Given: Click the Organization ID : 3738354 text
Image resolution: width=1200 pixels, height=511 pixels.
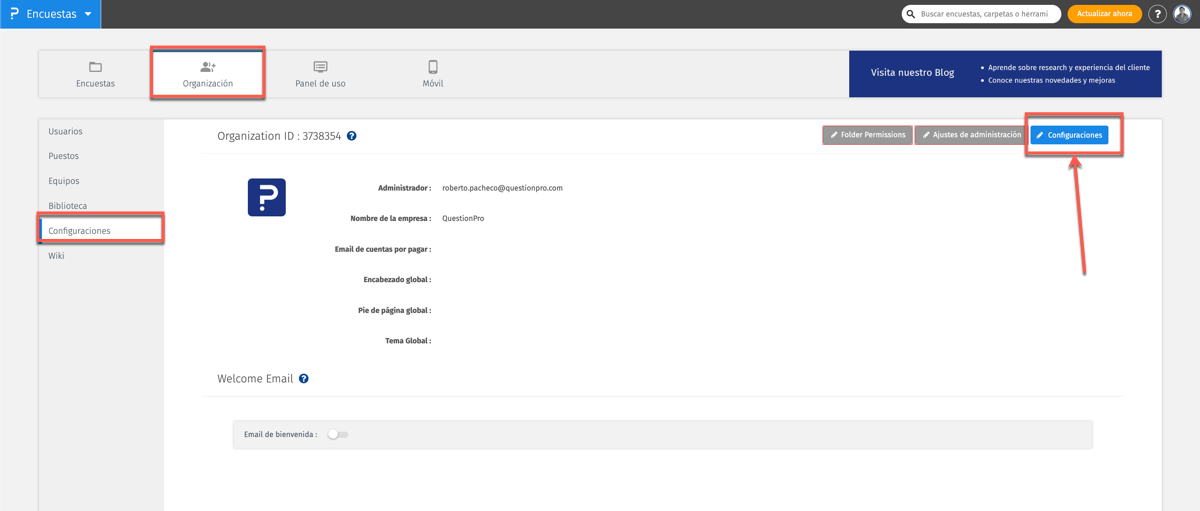Looking at the screenshot, I should [x=279, y=136].
